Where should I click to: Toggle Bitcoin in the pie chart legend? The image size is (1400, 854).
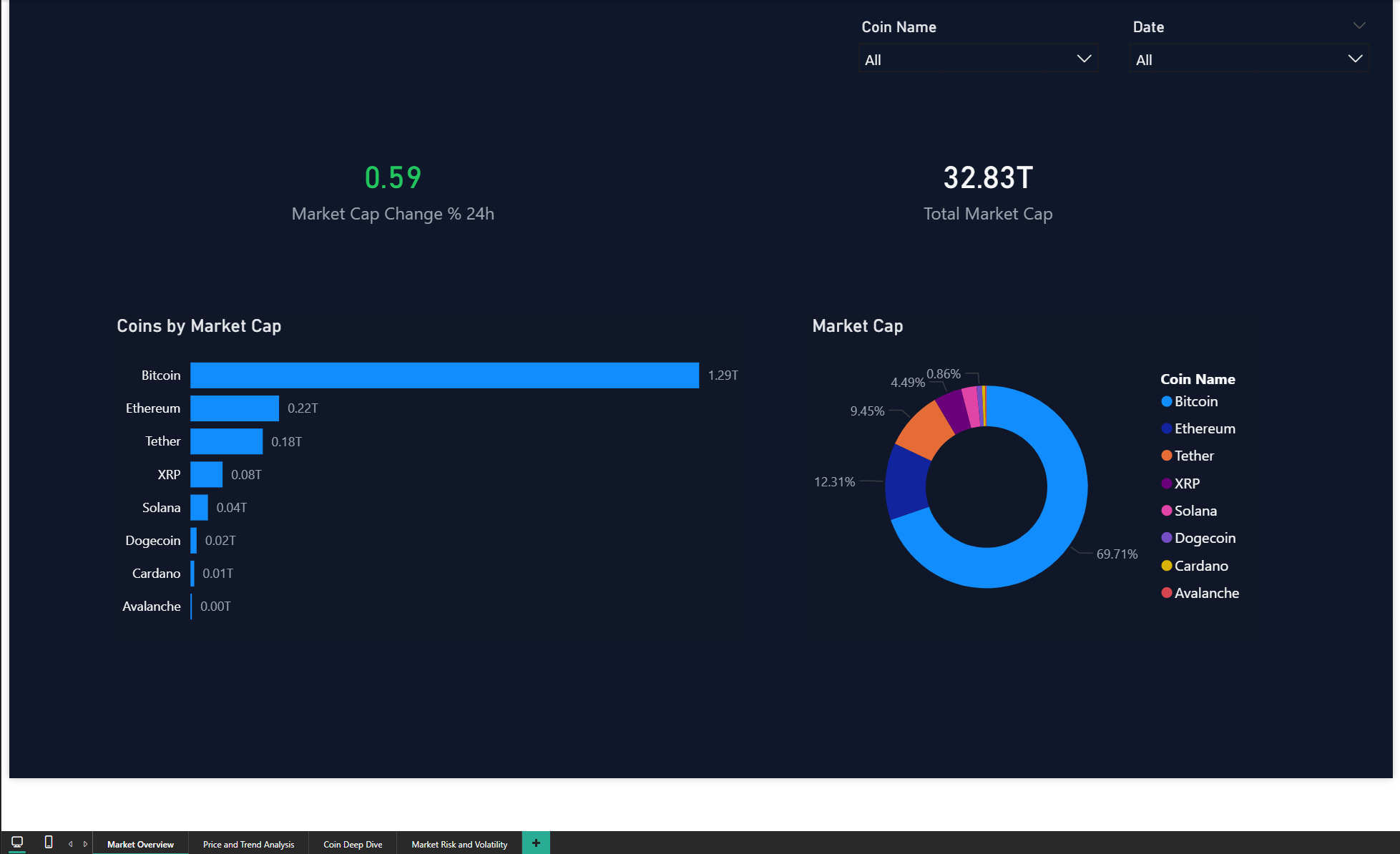pyautogui.click(x=1196, y=401)
